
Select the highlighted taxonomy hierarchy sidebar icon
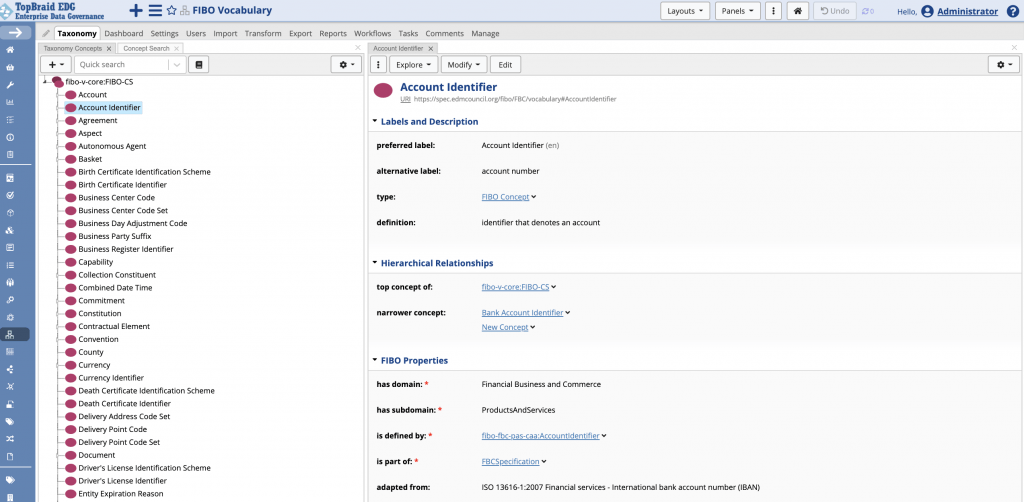point(10,335)
